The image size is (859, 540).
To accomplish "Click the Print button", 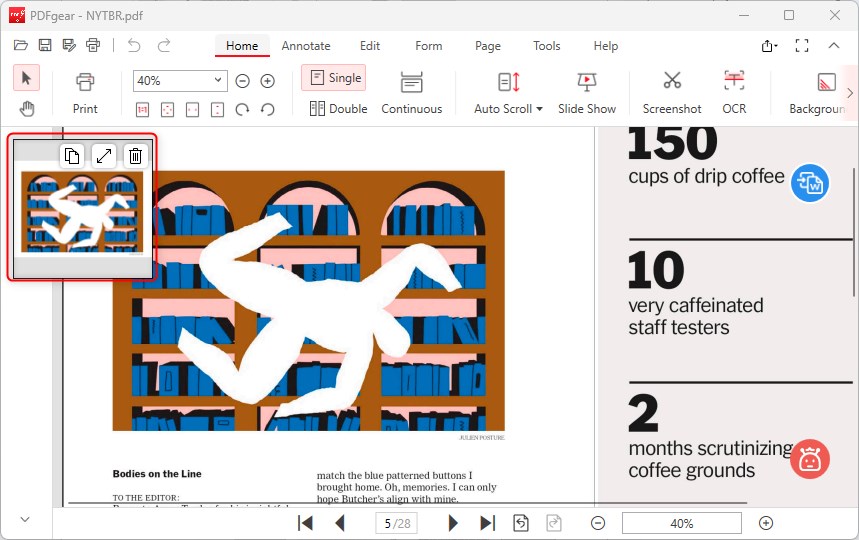I will coord(85,92).
